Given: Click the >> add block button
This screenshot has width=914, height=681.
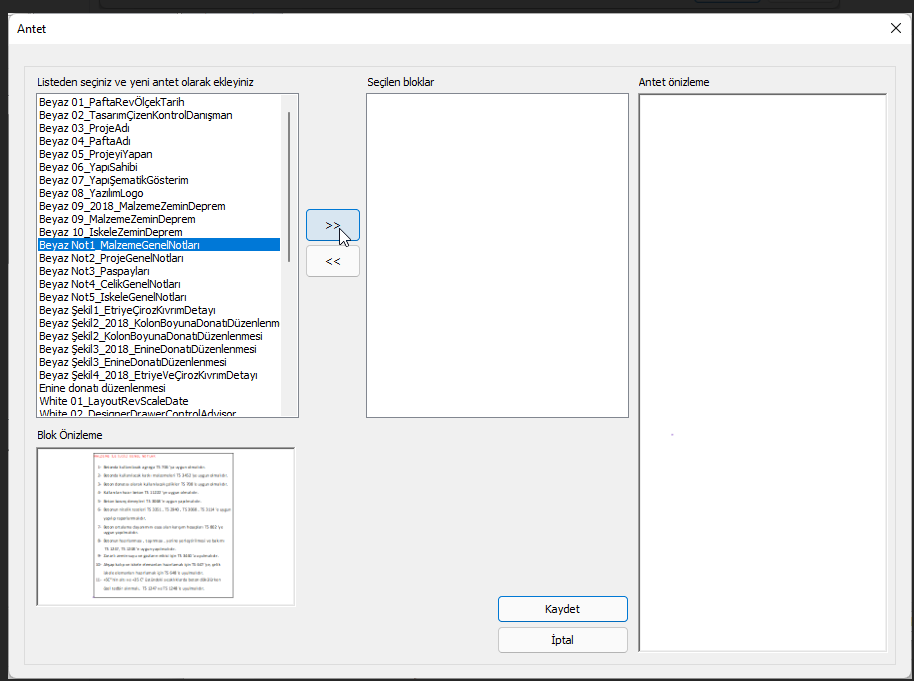Looking at the screenshot, I should [333, 225].
